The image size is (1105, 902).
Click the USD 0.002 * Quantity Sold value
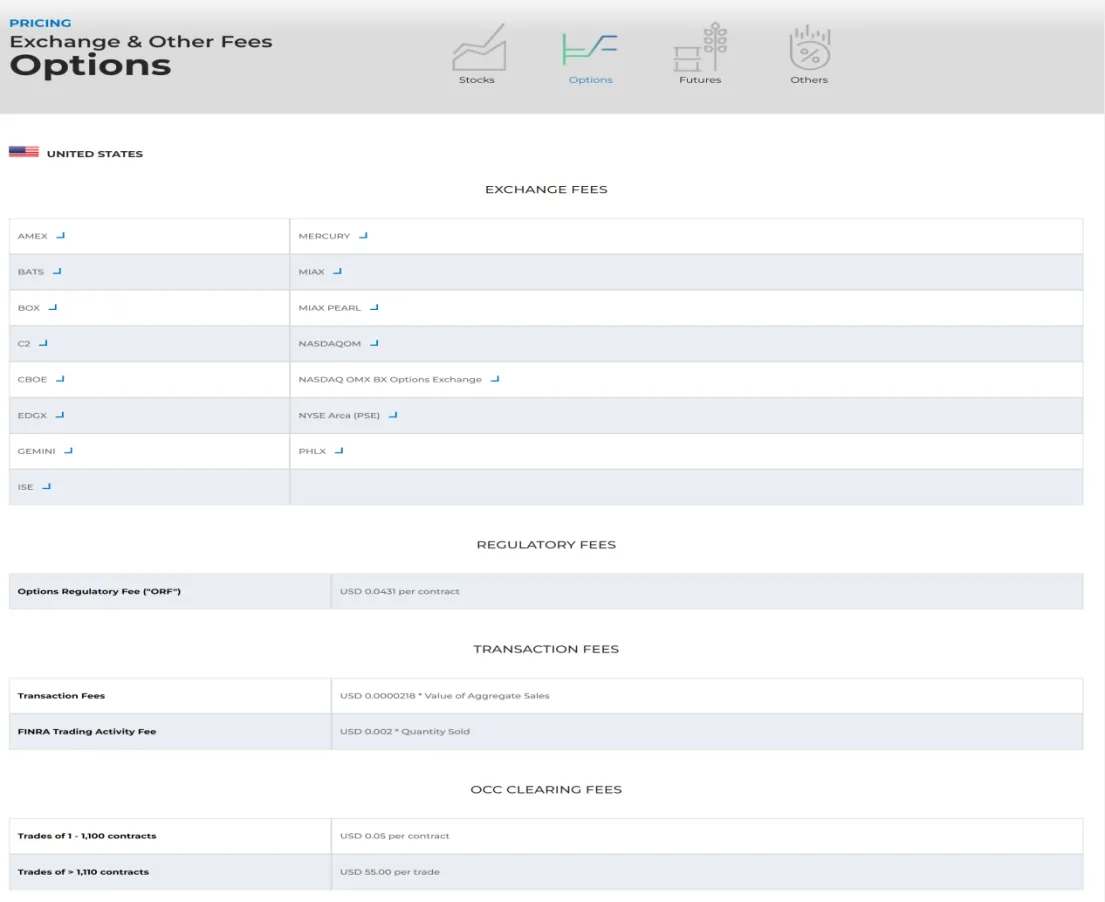point(405,731)
